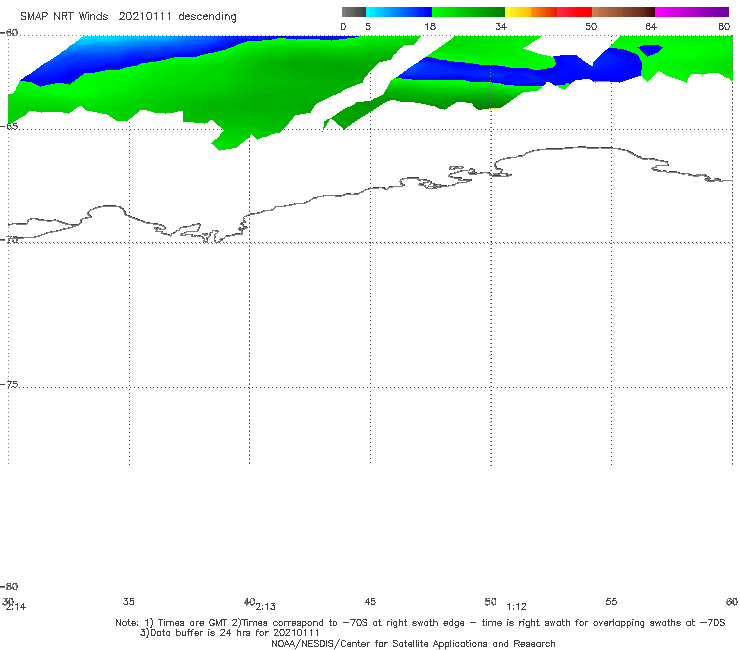
Task: Click the small blue patch enclosed by green at the top-right of the map
Action: click(651, 50)
